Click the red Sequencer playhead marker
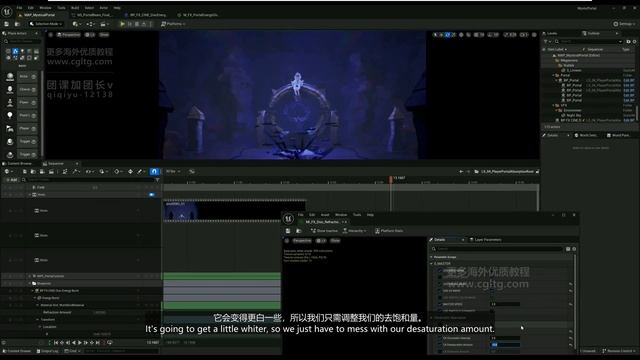The height and width of the screenshot is (360, 640). (x=391, y=179)
